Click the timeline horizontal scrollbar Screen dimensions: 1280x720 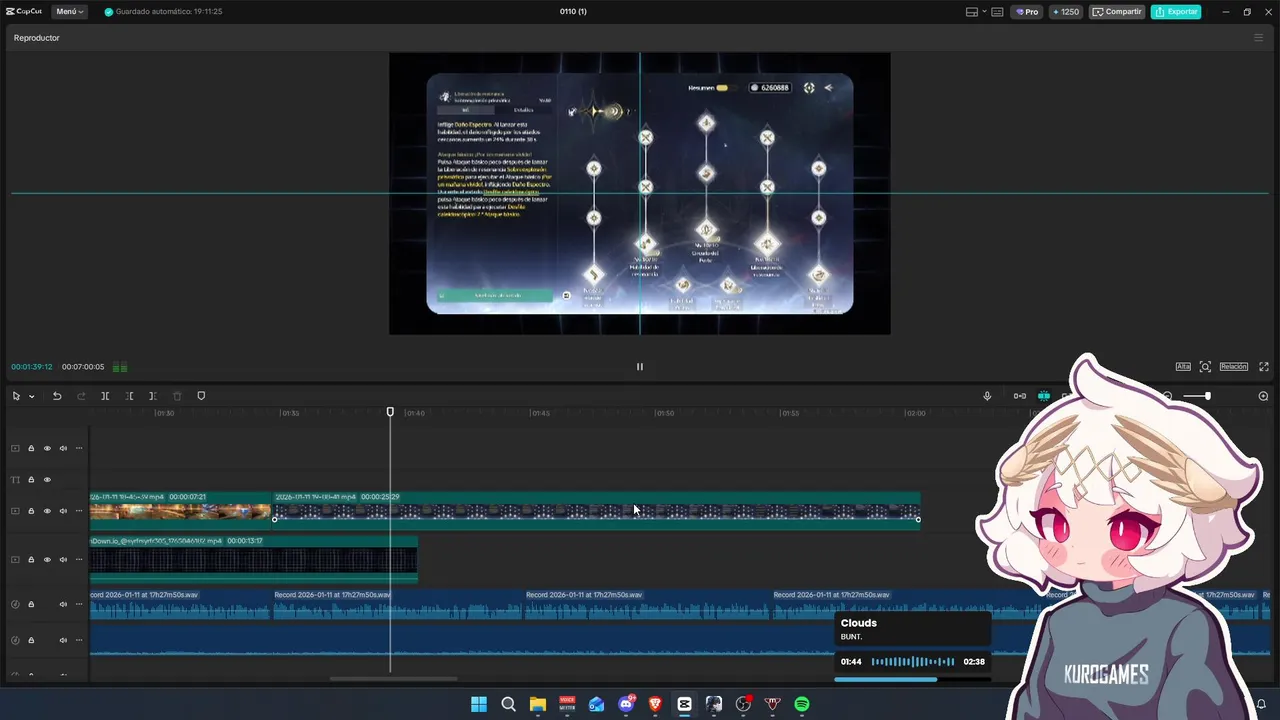pos(394,678)
